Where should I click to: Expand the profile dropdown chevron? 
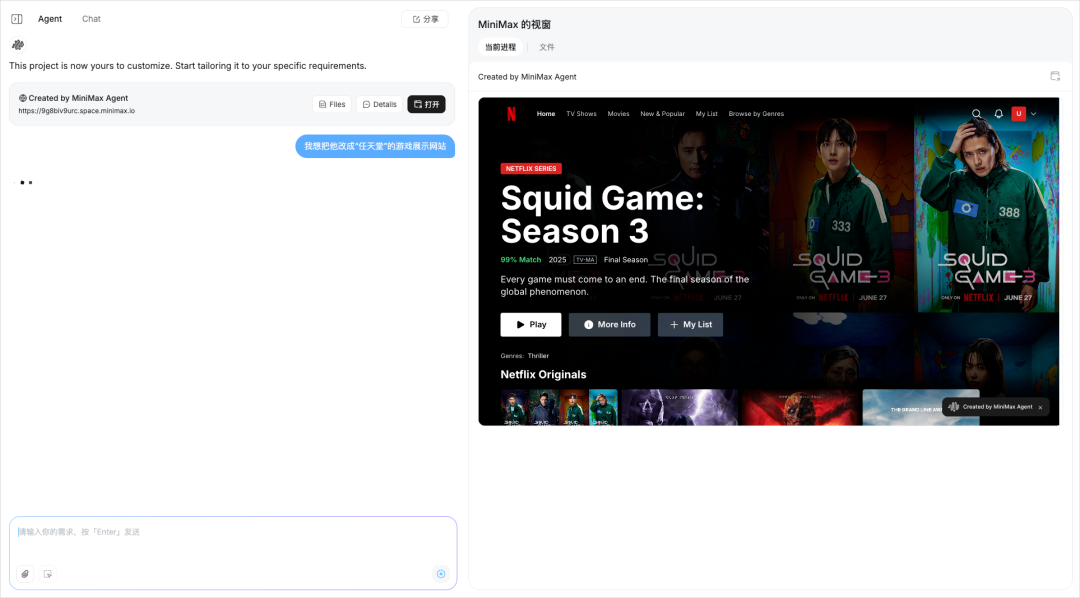(x=1033, y=114)
